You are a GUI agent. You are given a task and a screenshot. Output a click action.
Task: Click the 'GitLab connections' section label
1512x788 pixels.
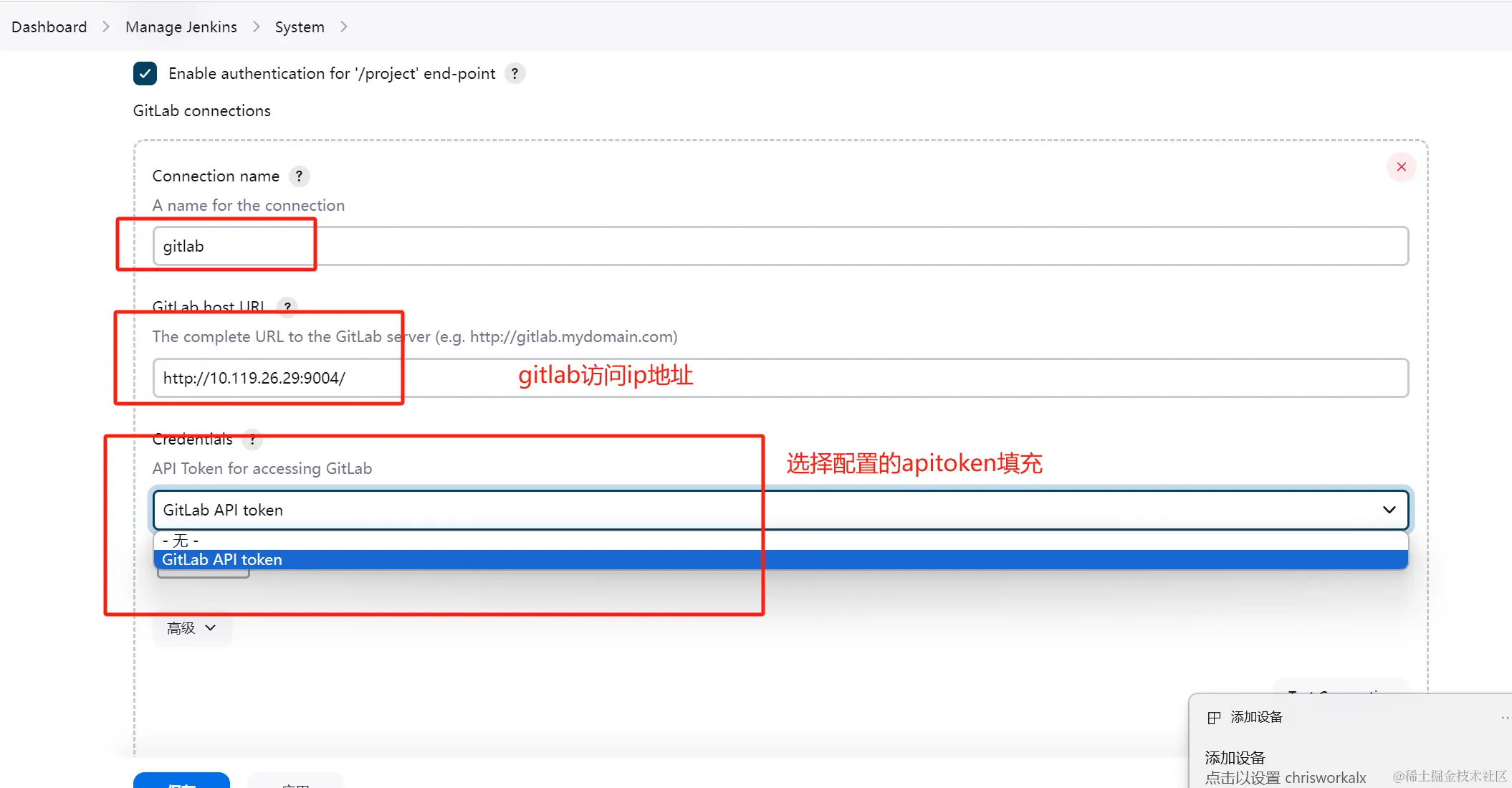point(202,110)
